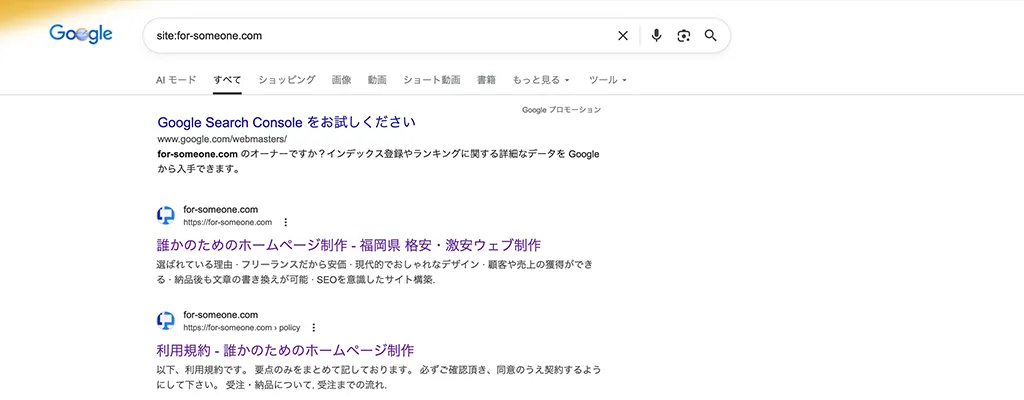1024x400 pixels.
Task: Click the https://for-someone.com › policy breadcrumb
Action: tap(242, 327)
